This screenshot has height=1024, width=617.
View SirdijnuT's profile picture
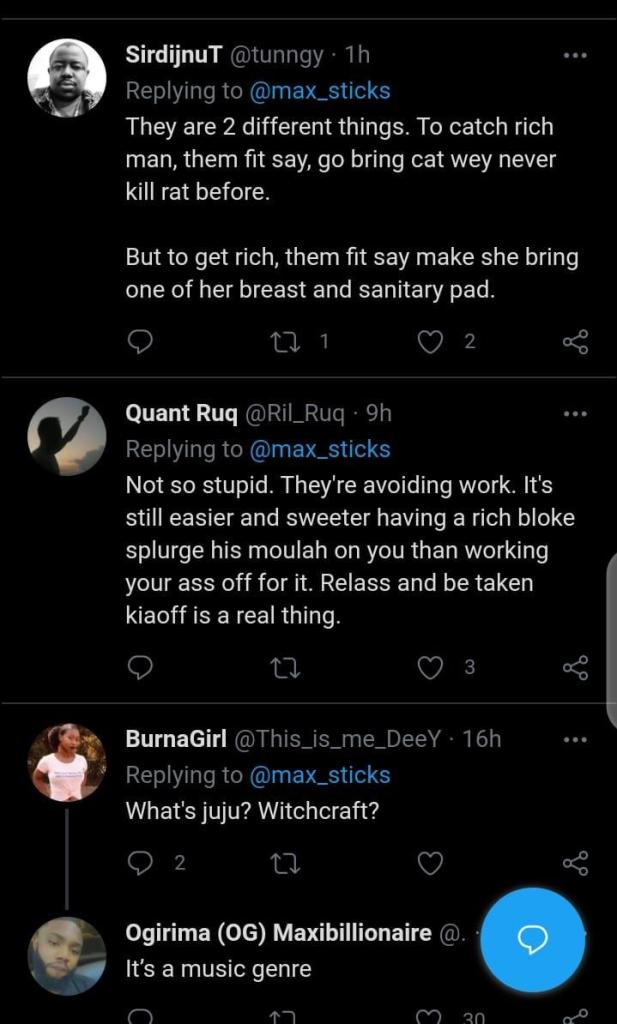66,79
